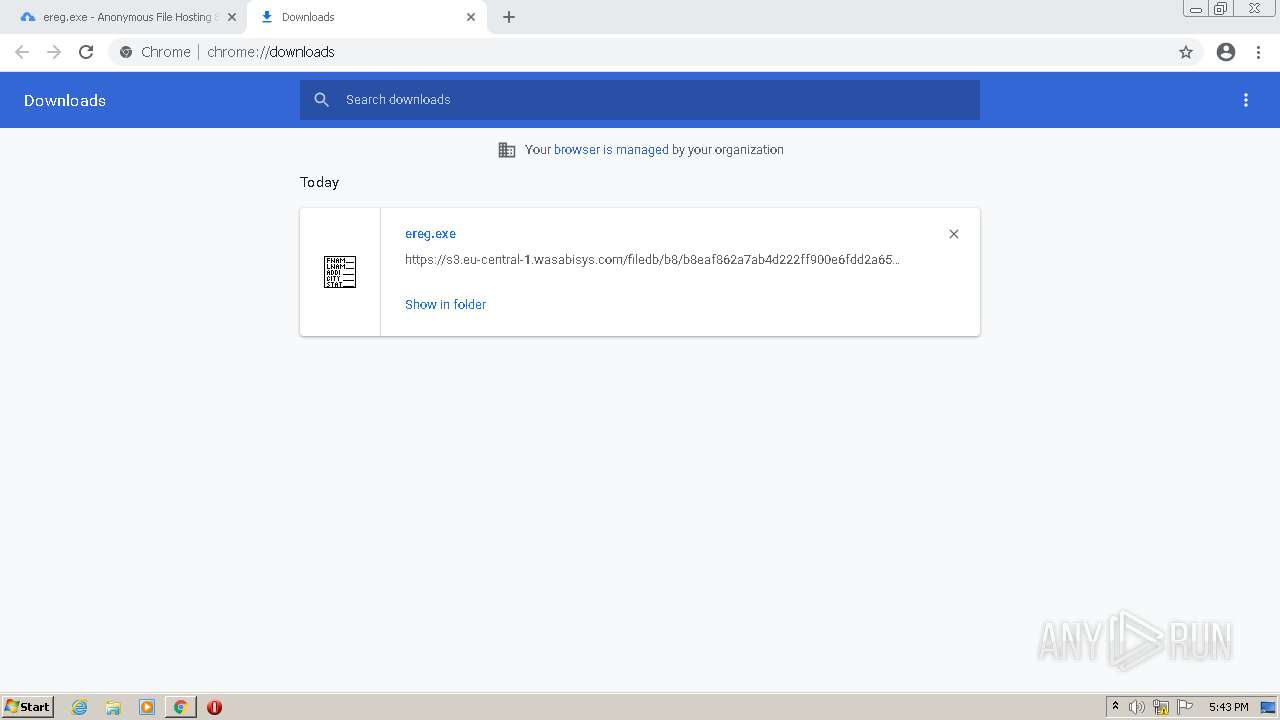The width and height of the screenshot is (1280, 720).
Task: Reload the downloads page
Action: coord(86,52)
